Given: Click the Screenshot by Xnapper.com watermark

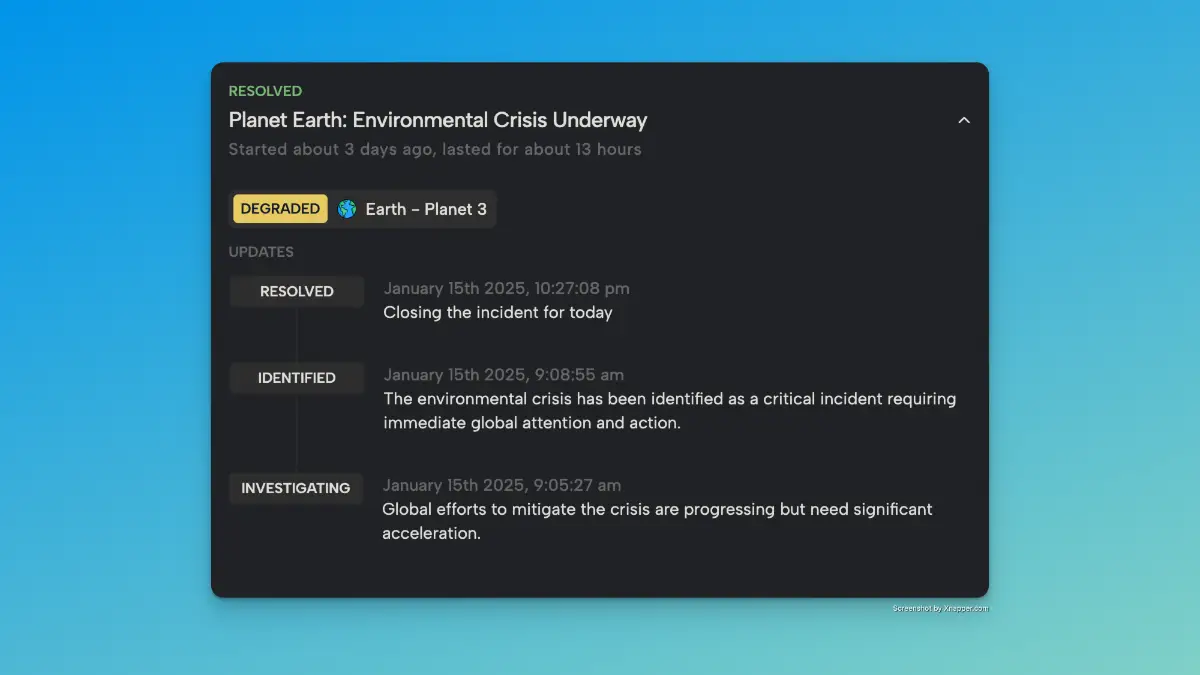Looking at the screenshot, I should click(x=939, y=608).
